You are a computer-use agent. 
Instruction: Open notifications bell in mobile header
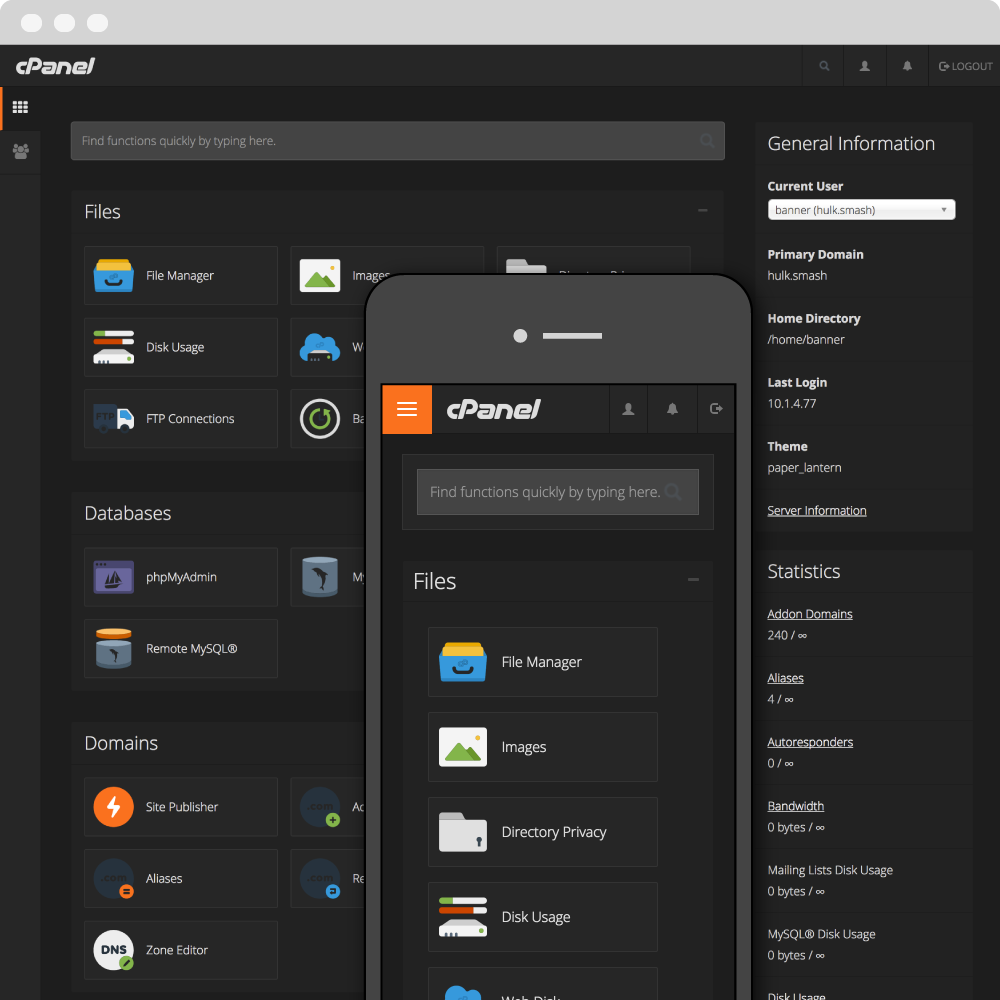click(x=672, y=409)
